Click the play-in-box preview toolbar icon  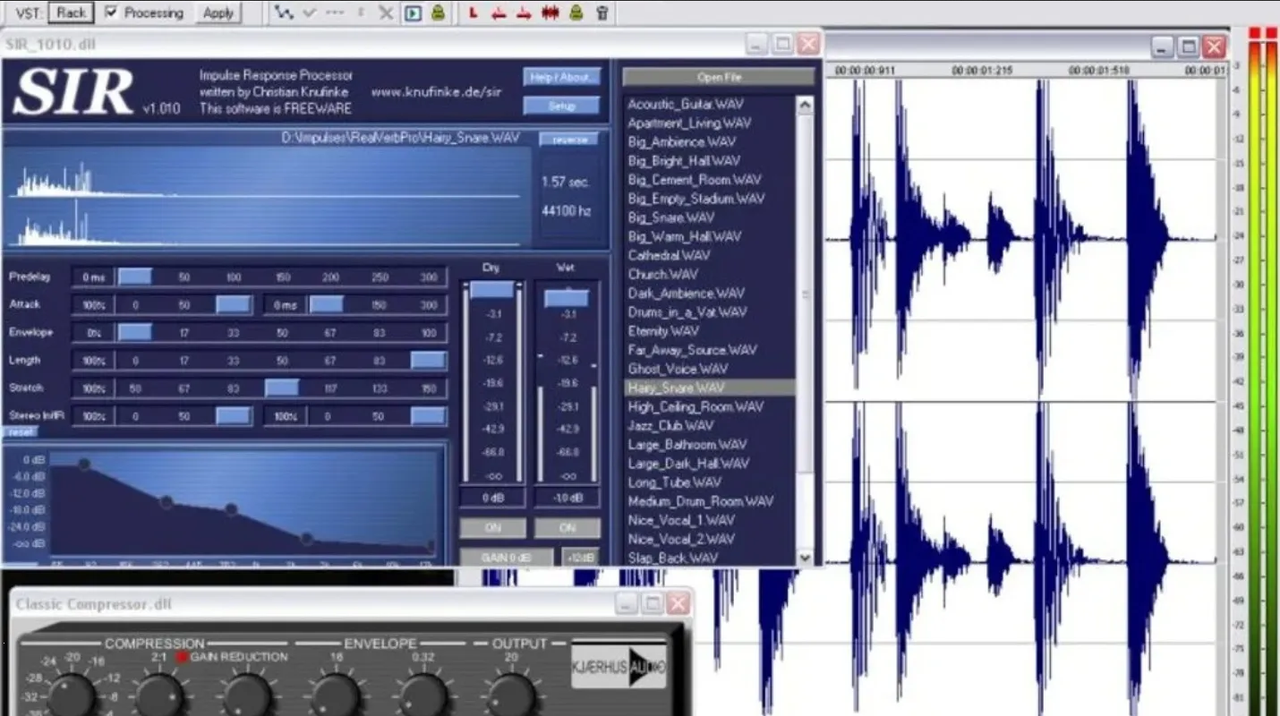[413, 13]
